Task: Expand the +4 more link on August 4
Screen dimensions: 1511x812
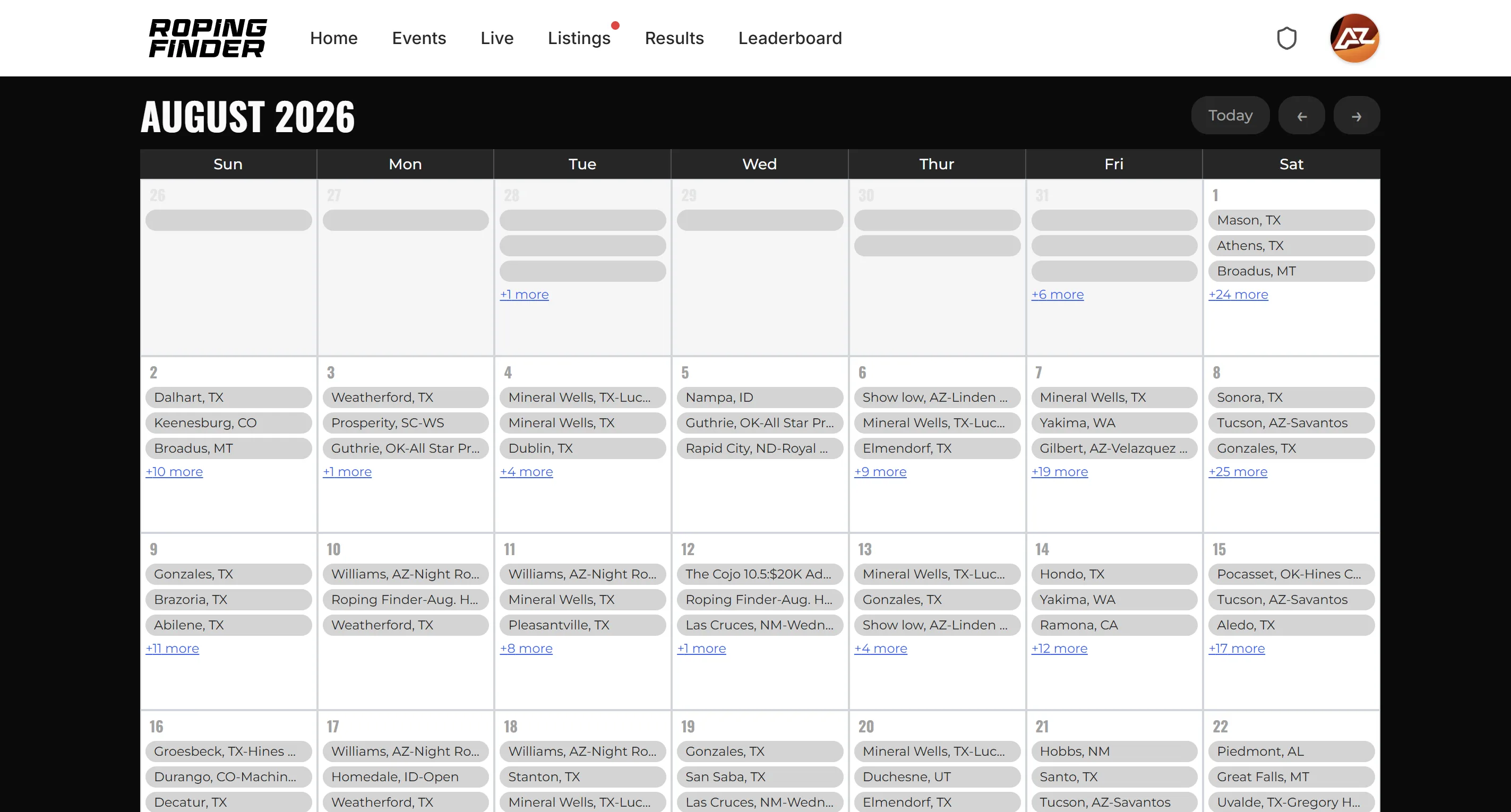Action: (526, 471)
